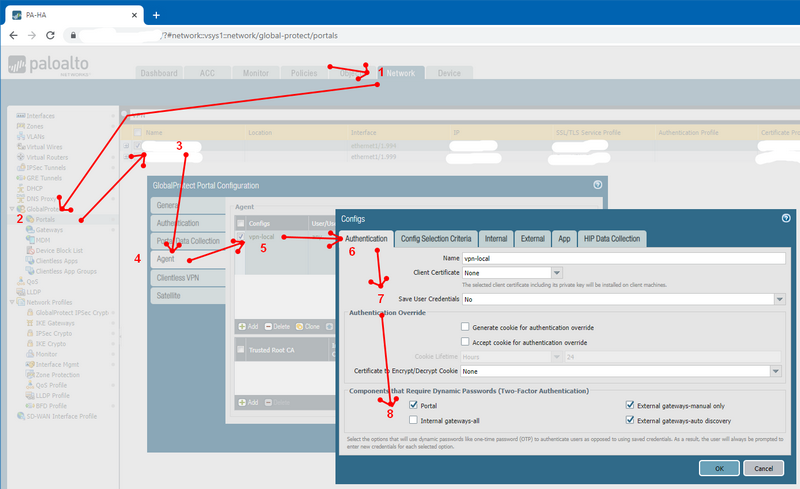Viewport: 800px width, 489px height.
Task: Open help in Configs dialog
Action: [x=786, y=218]
